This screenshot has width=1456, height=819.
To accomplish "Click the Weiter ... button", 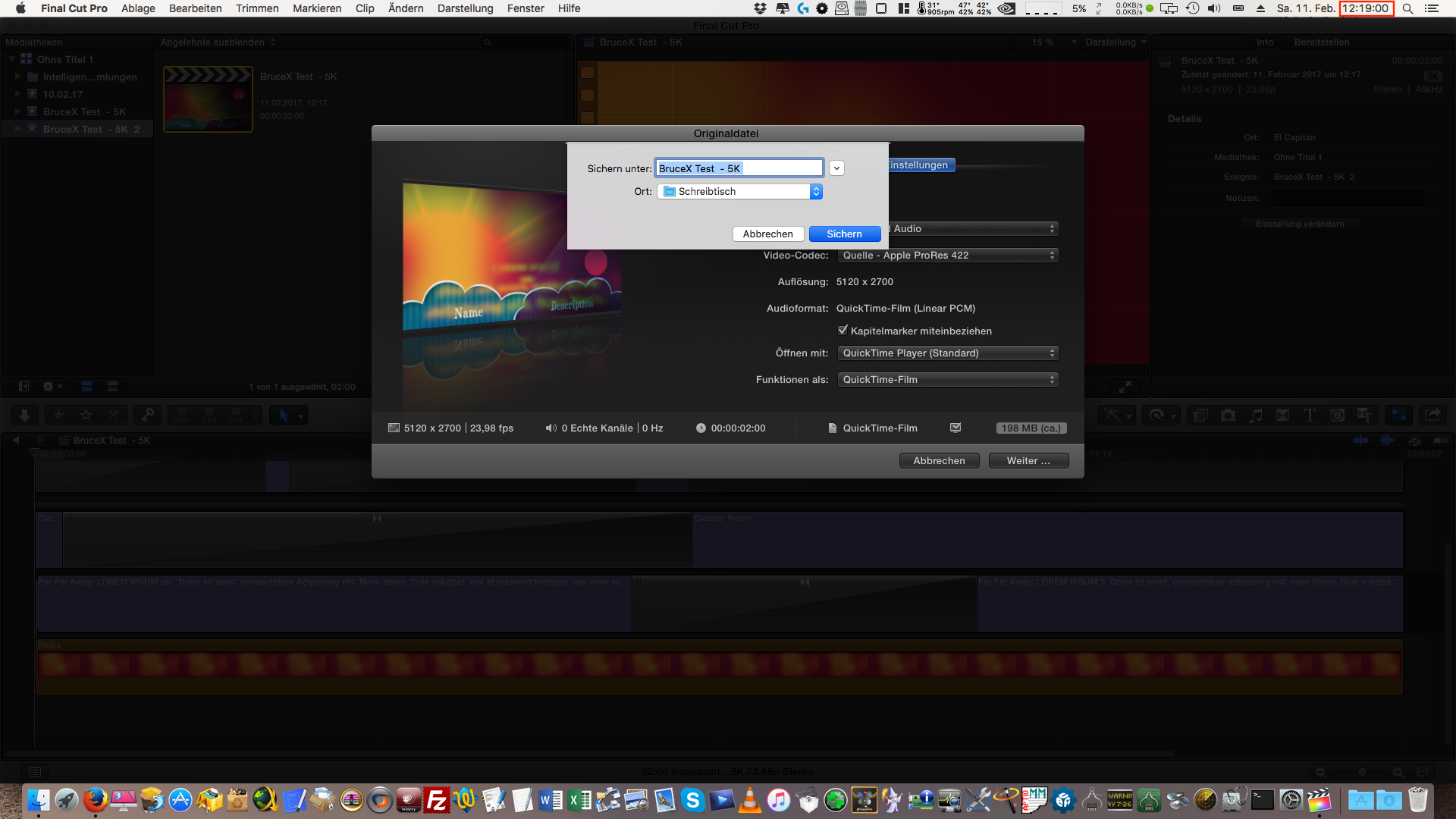I will (1028, 461).
